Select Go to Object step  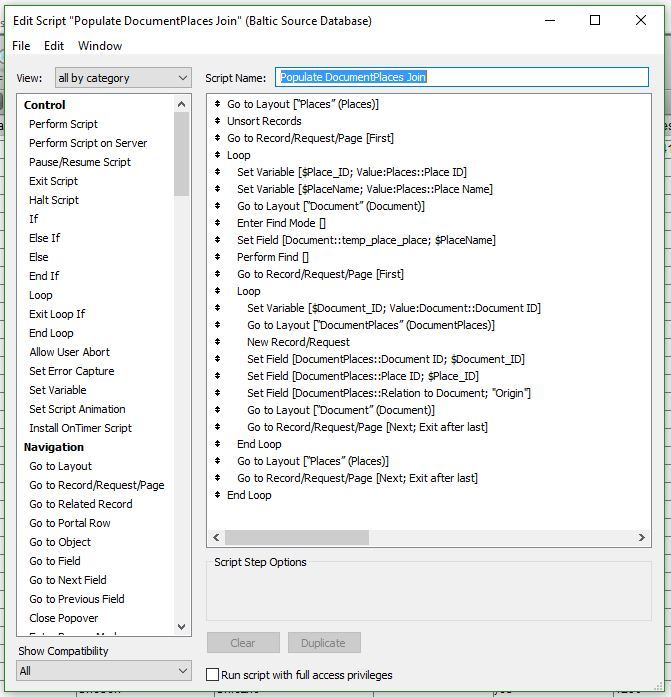(60, 542)
